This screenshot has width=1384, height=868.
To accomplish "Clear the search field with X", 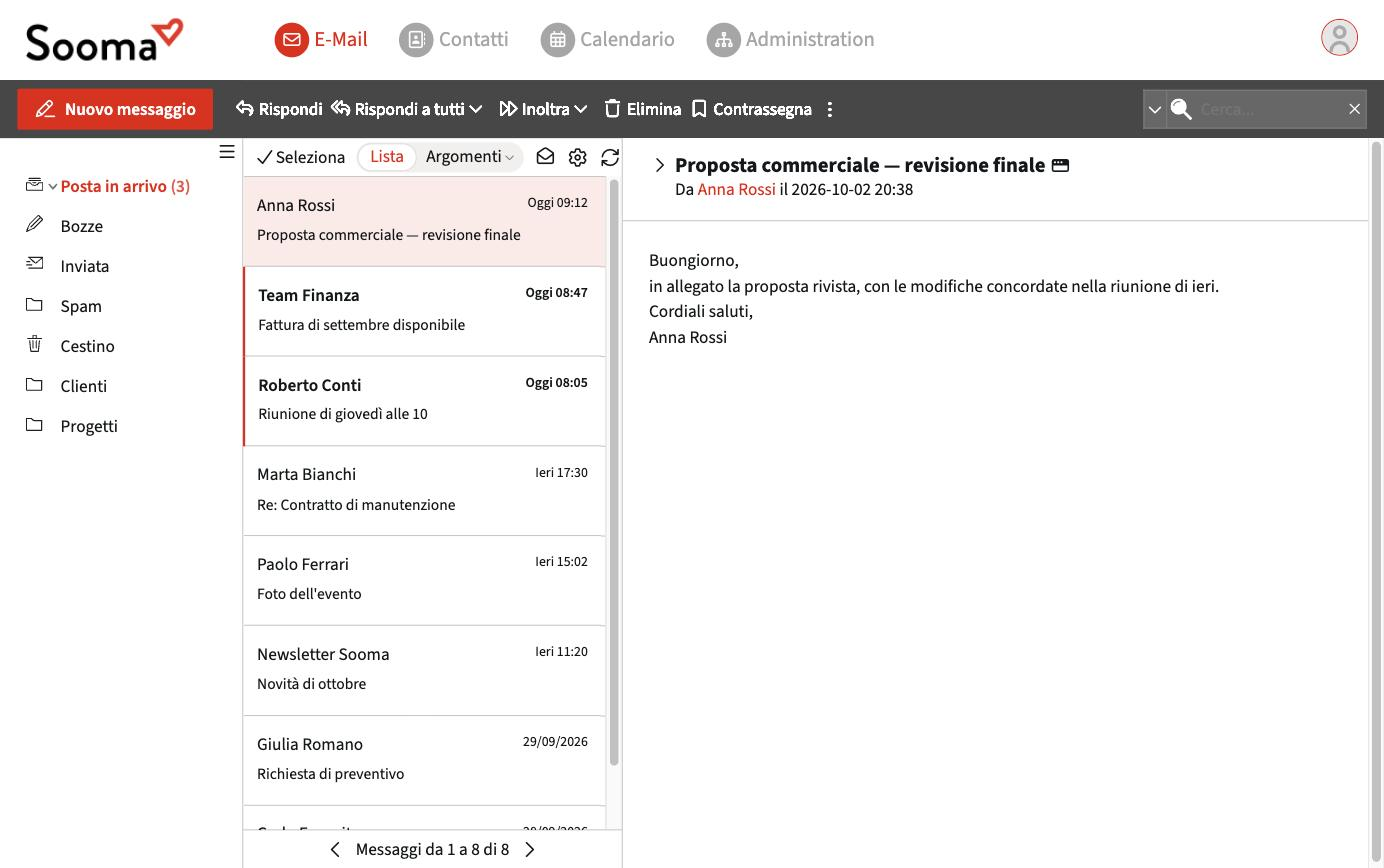I will click(1354, 109).
